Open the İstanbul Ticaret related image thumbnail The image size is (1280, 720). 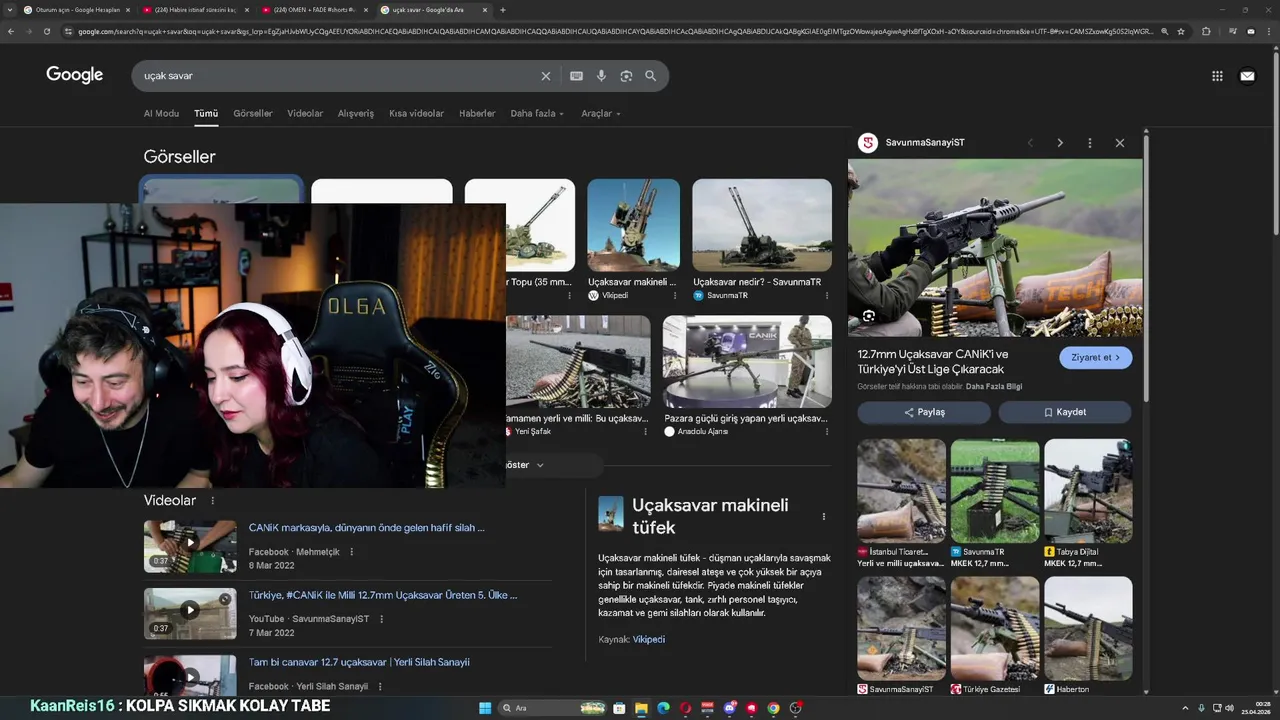[x=901, y=491]
